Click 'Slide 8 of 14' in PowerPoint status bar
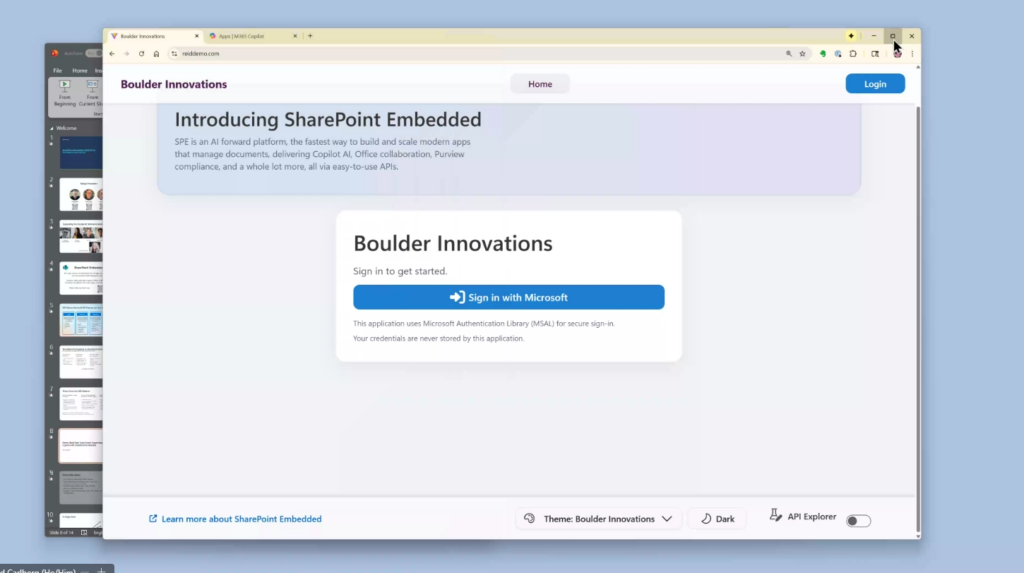This screenshot has width=1024, height=573. (62, 532)
